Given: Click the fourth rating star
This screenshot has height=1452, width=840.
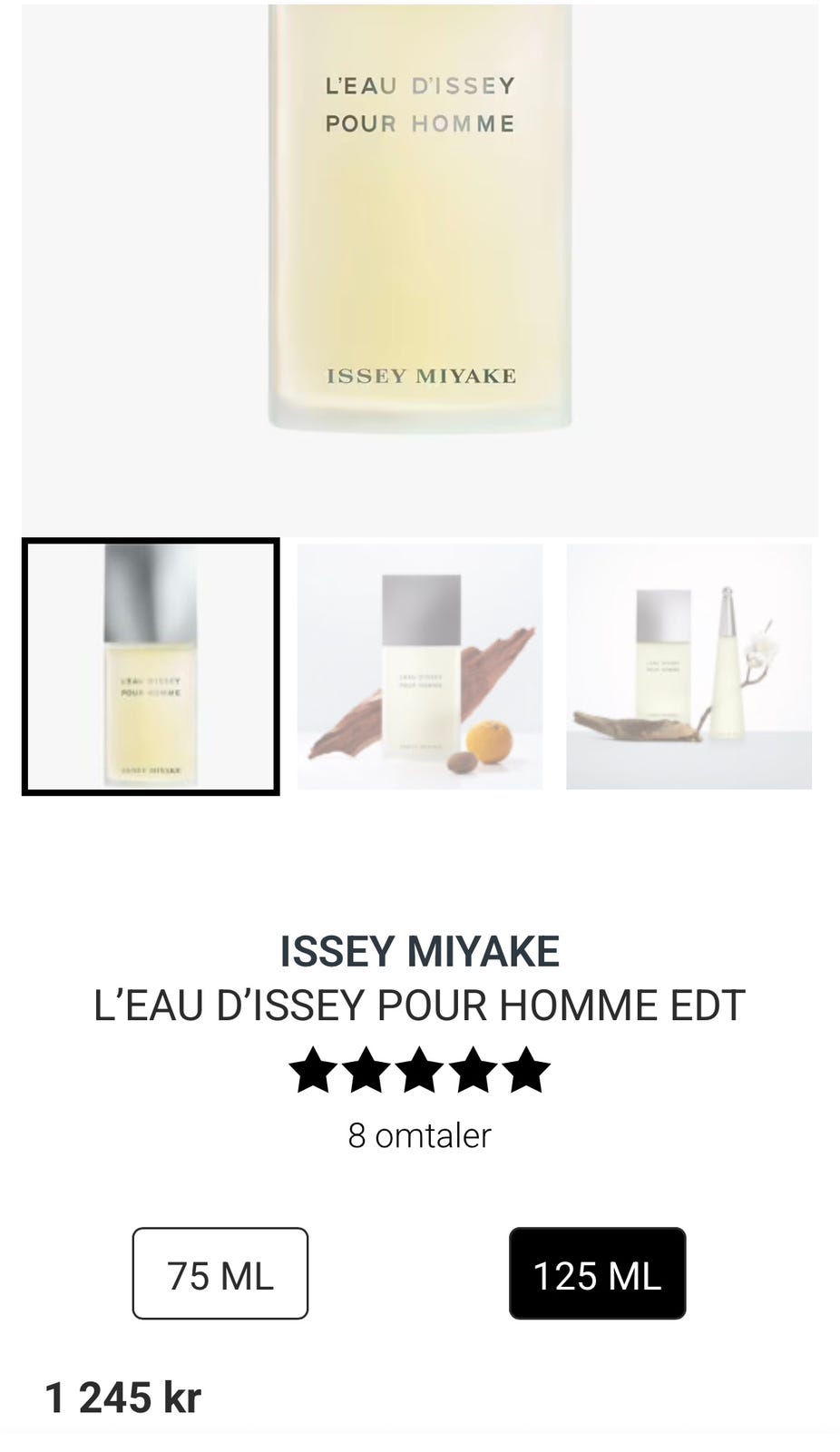Looking at the screenshot, I should (x=474, y=1070).
